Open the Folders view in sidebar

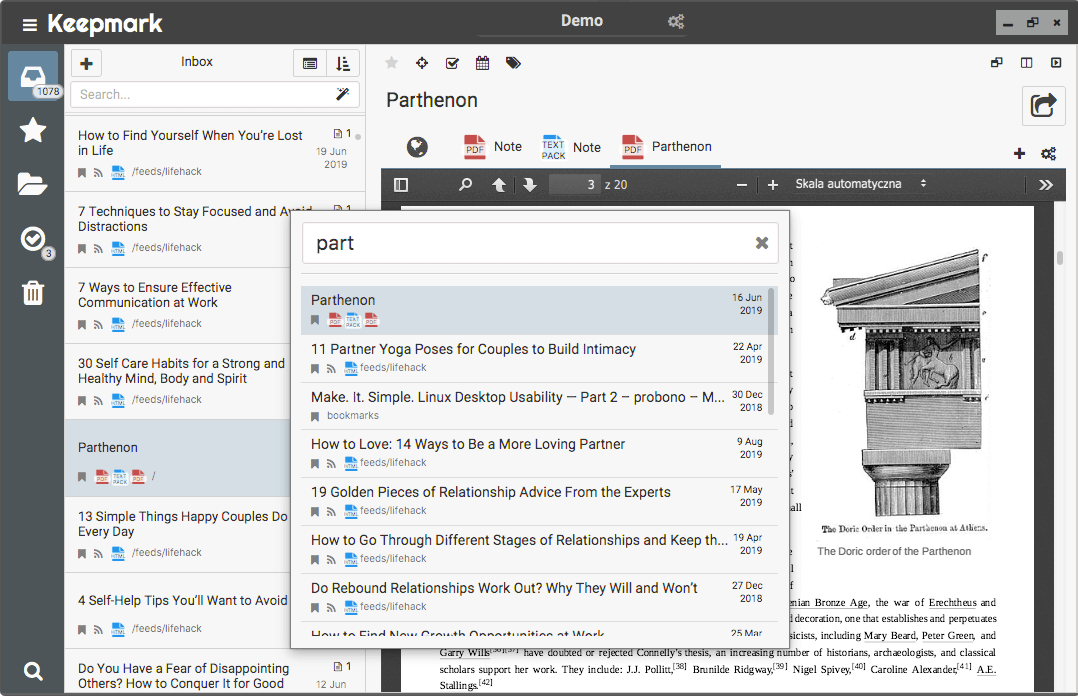(x=32, y=184)
